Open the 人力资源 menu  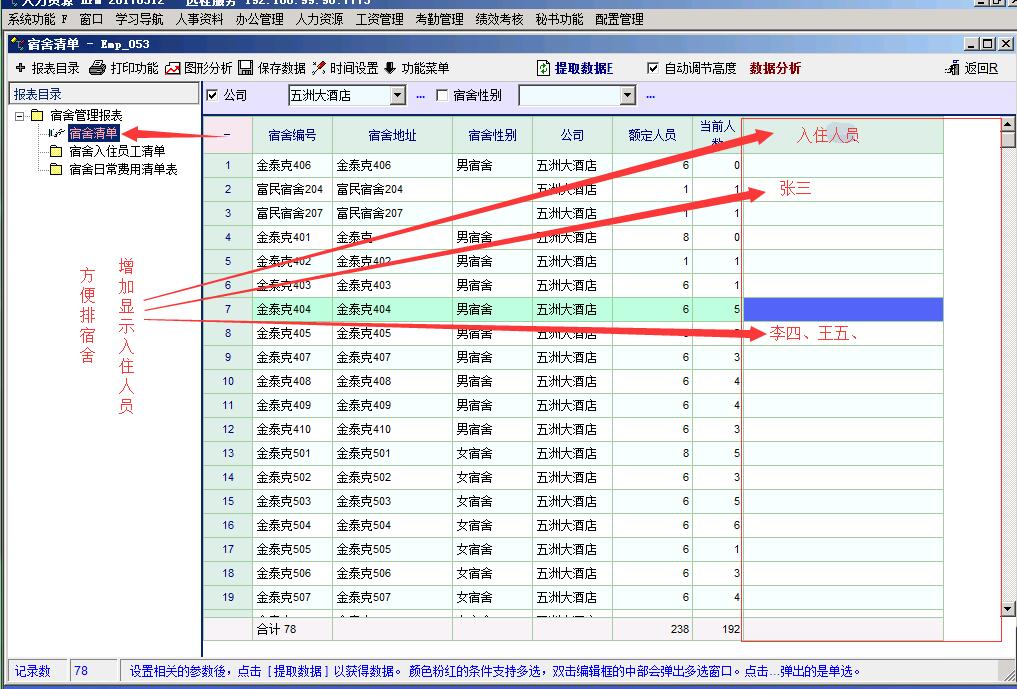pos(319,19)
